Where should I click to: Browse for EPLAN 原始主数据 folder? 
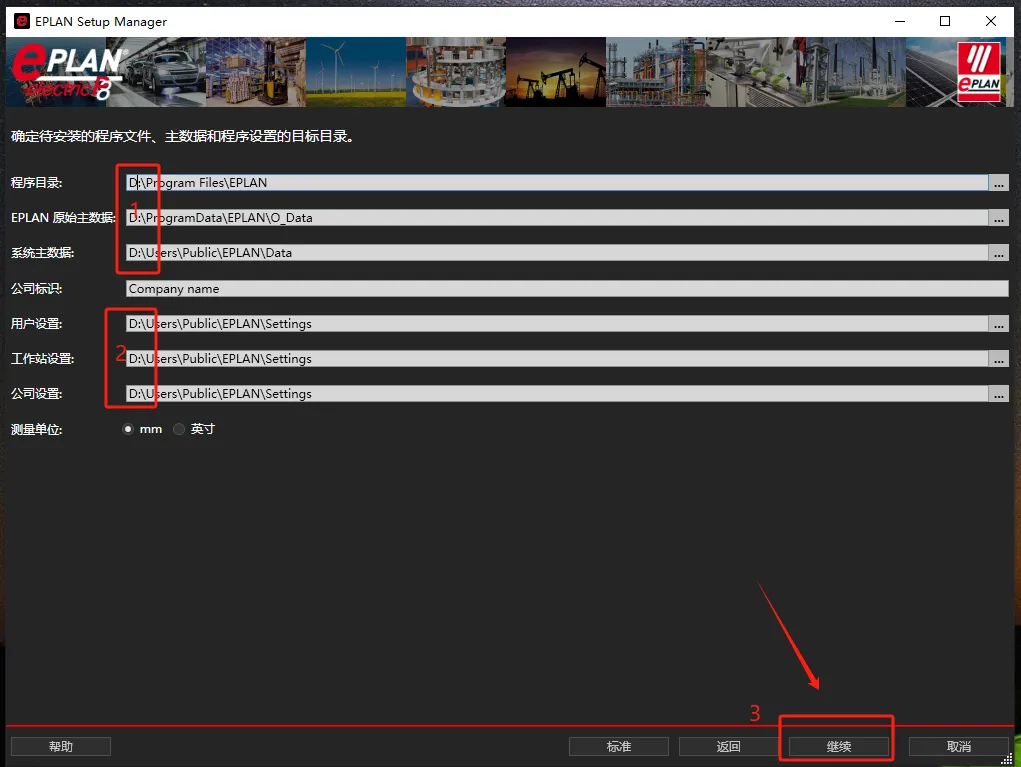tap(999, 218)
